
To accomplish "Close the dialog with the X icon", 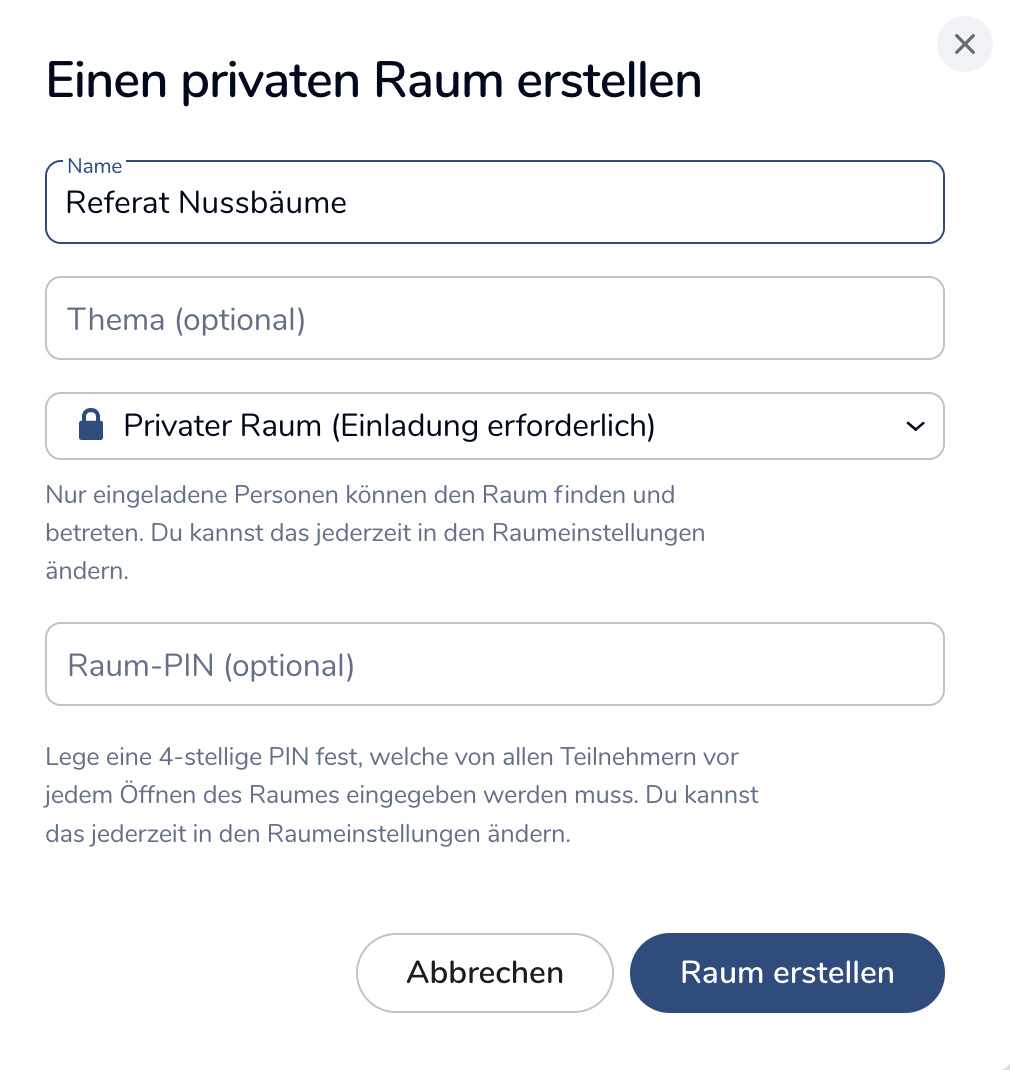I will (964, 45).
